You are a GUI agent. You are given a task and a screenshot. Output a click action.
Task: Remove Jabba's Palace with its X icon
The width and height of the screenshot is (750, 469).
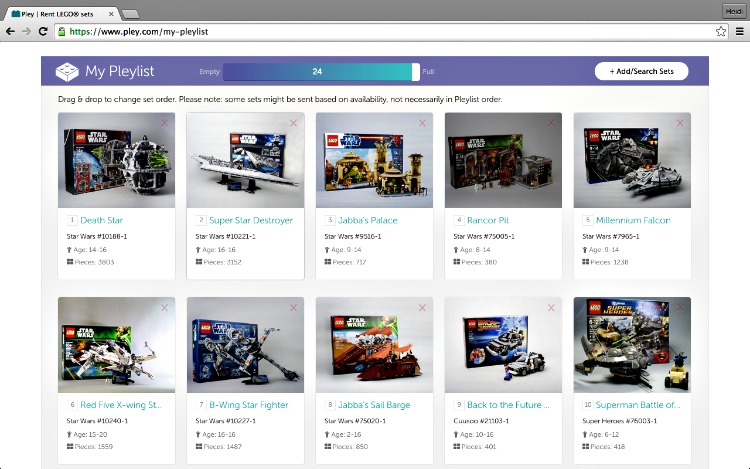point(422,123)
